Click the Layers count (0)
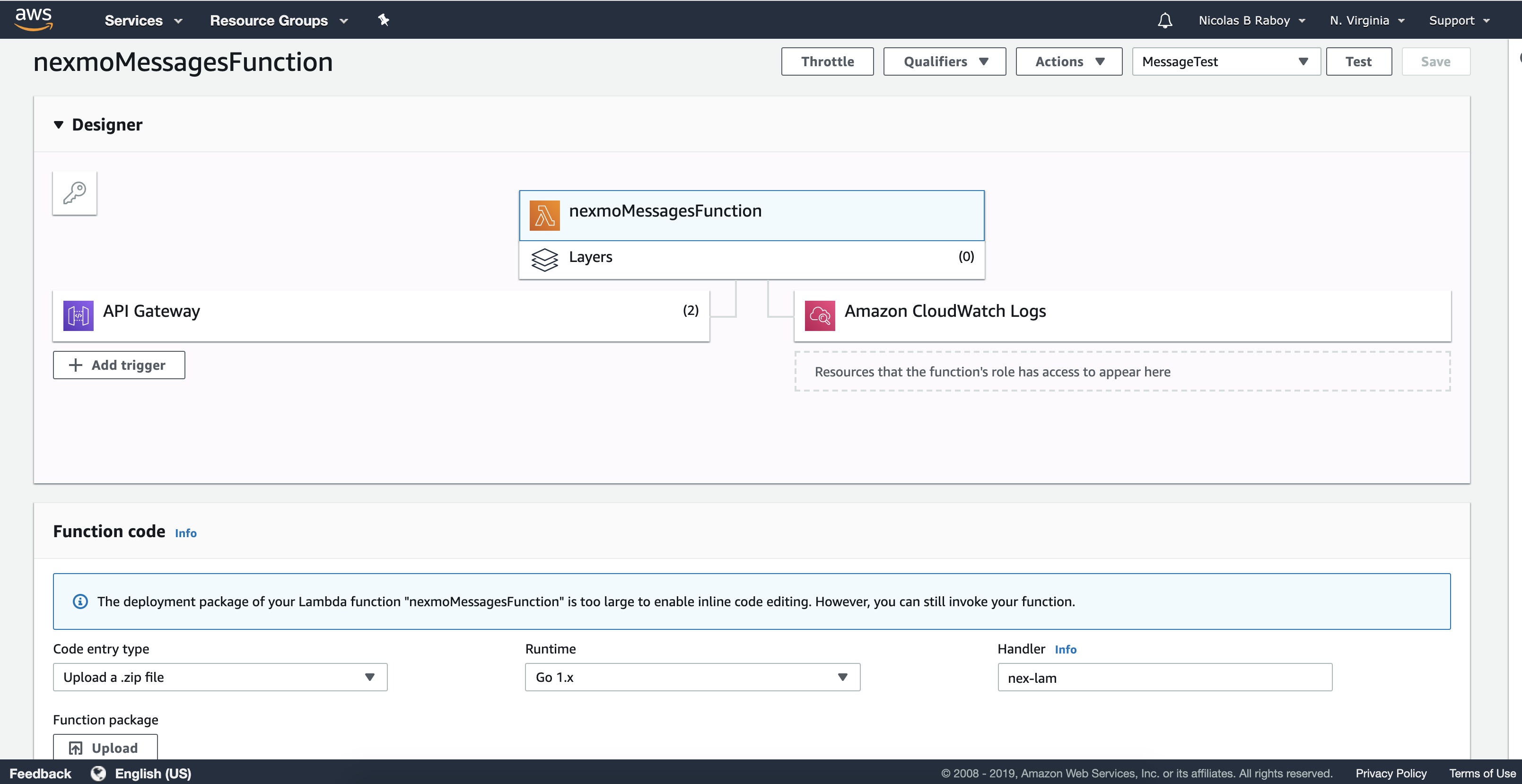This screenshot has width=1522, height=784. (x=965, y=256)
